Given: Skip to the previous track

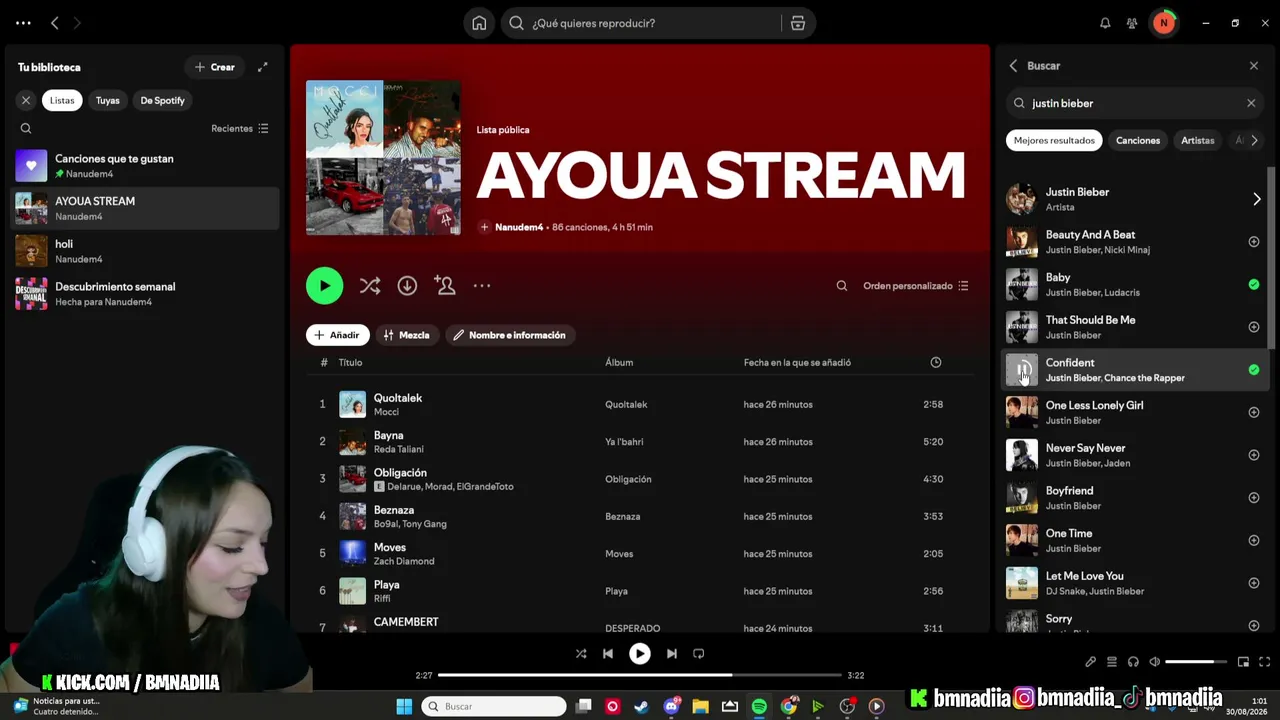Looking at the screenshot, I should (x=608, y=654).
